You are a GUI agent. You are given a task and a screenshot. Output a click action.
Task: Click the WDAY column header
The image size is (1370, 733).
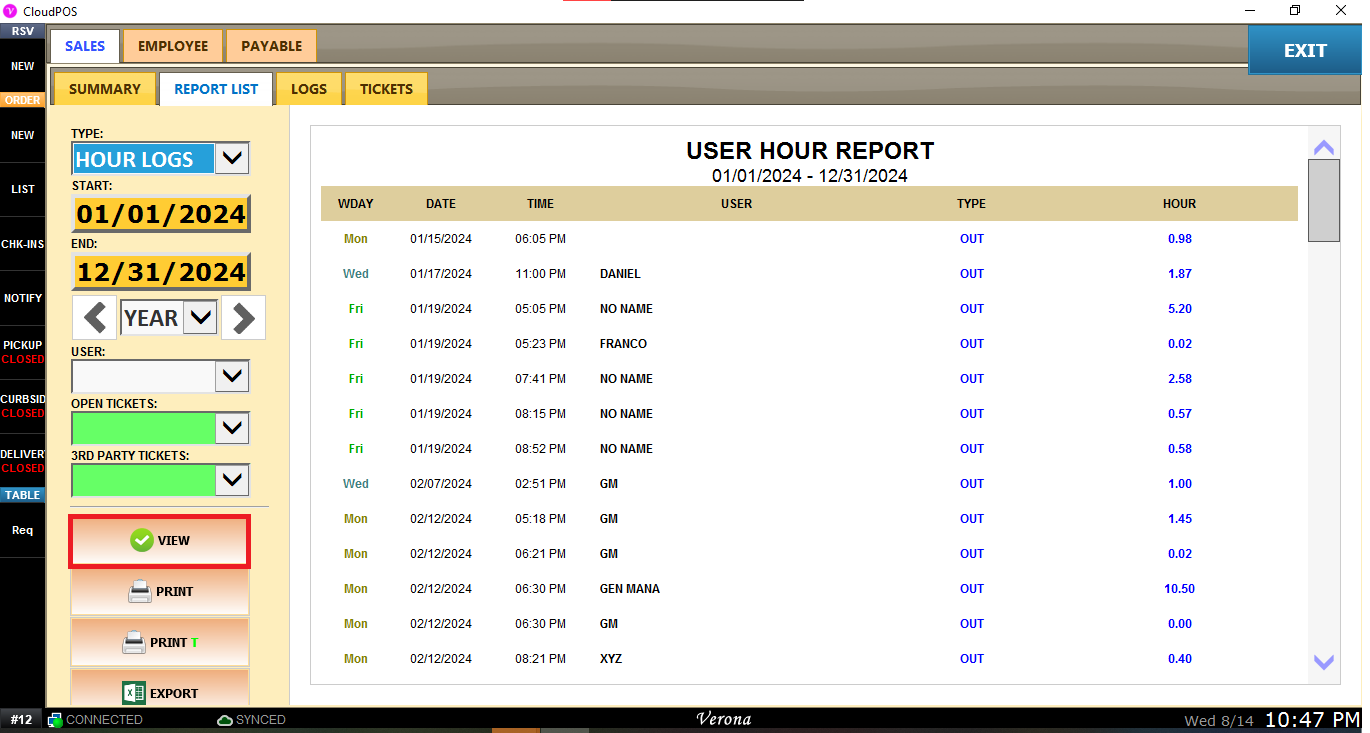tap(356, 204)
